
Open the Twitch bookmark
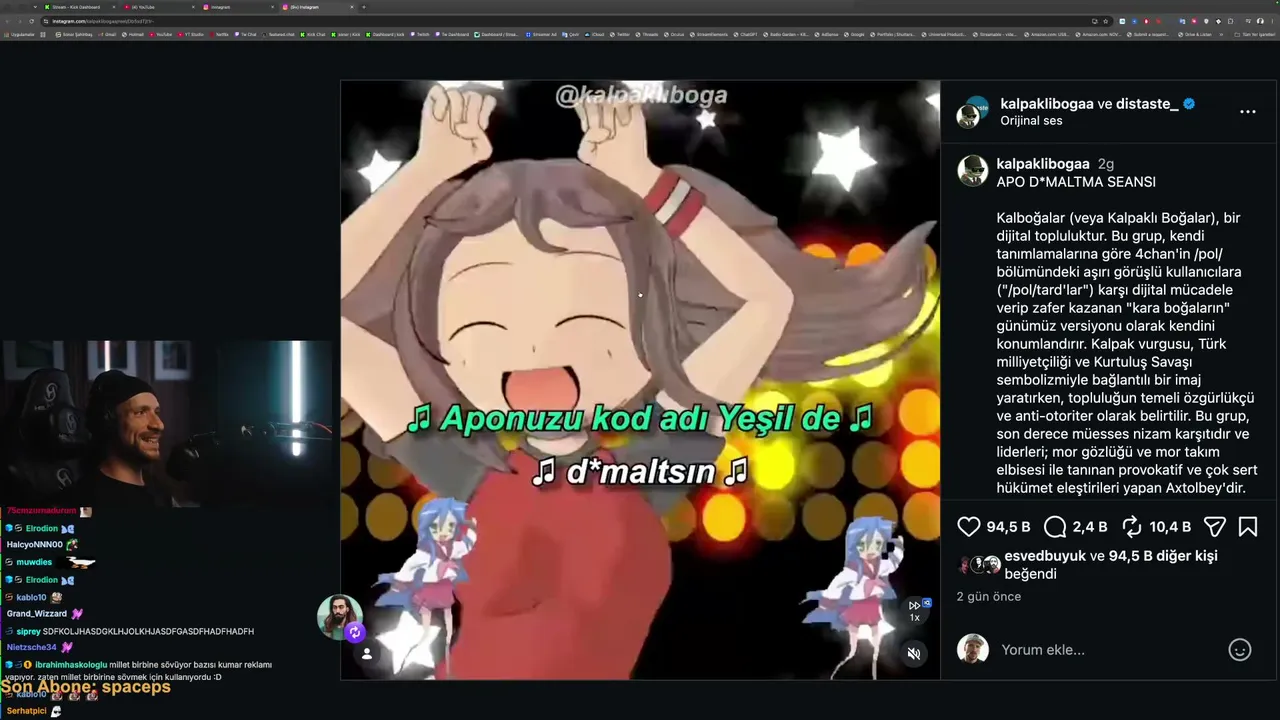[x=420, y=34]
